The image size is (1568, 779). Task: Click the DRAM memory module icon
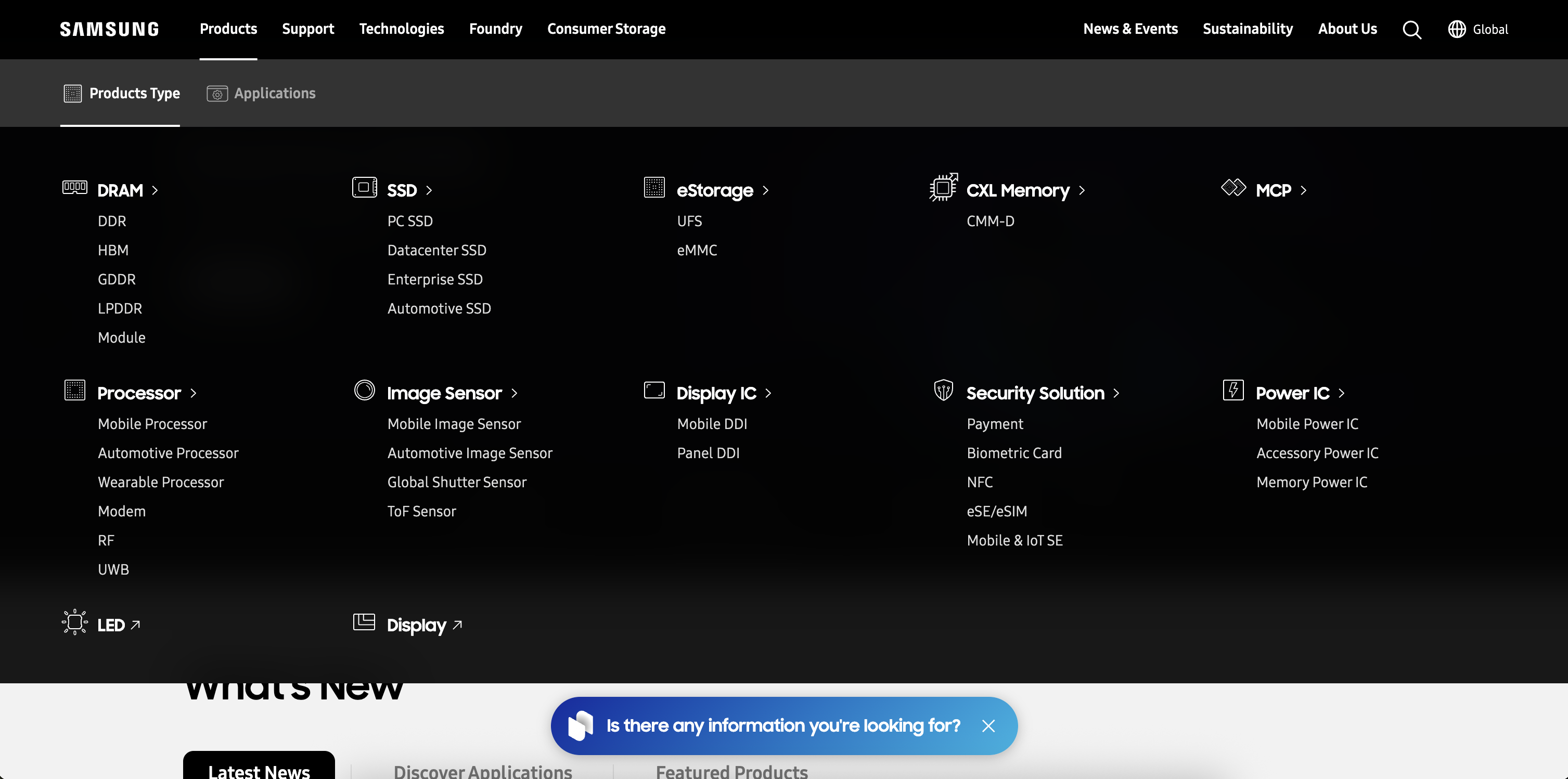pos(75,187)
